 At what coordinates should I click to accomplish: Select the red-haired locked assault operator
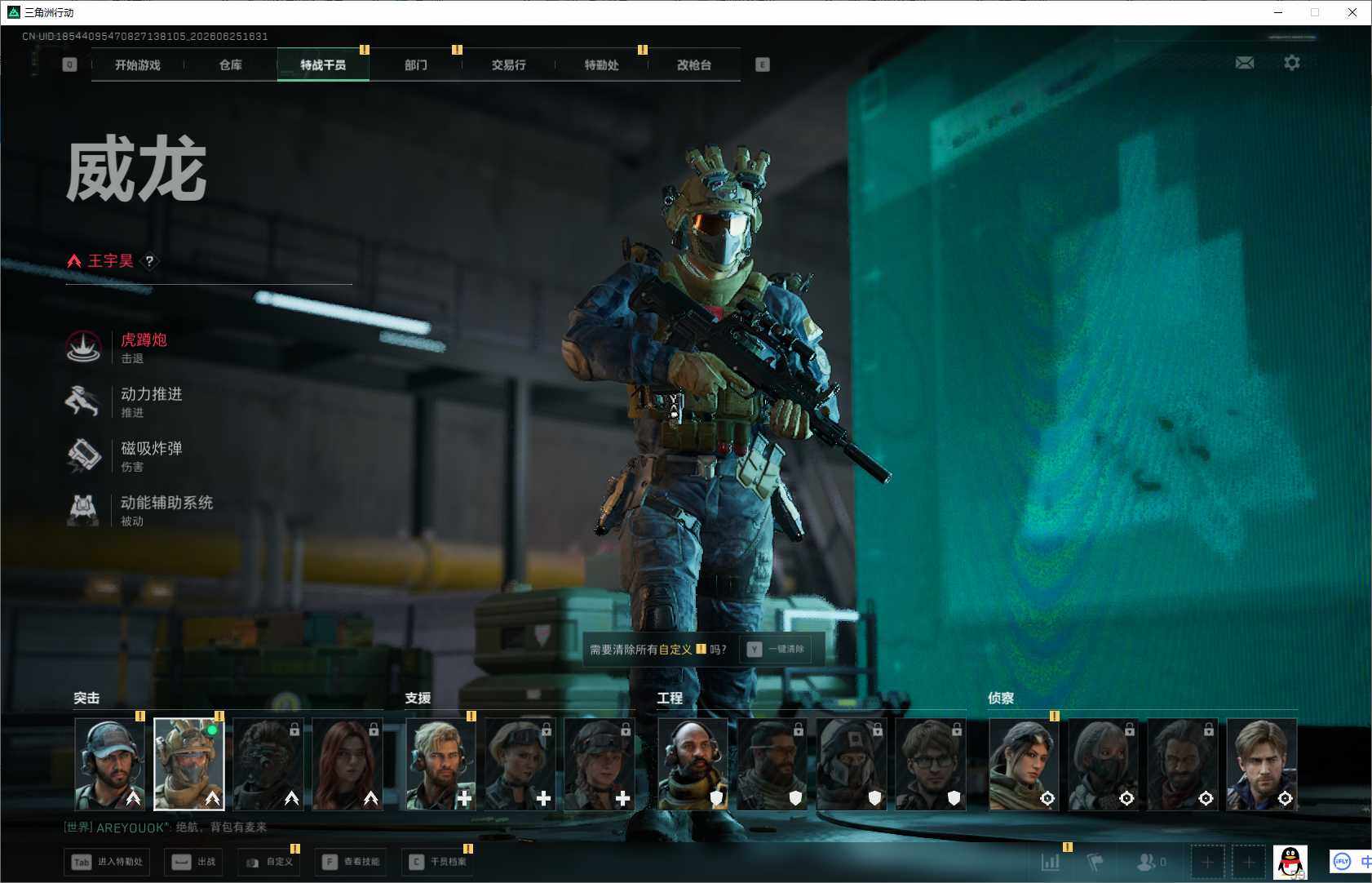coord(347,764)
